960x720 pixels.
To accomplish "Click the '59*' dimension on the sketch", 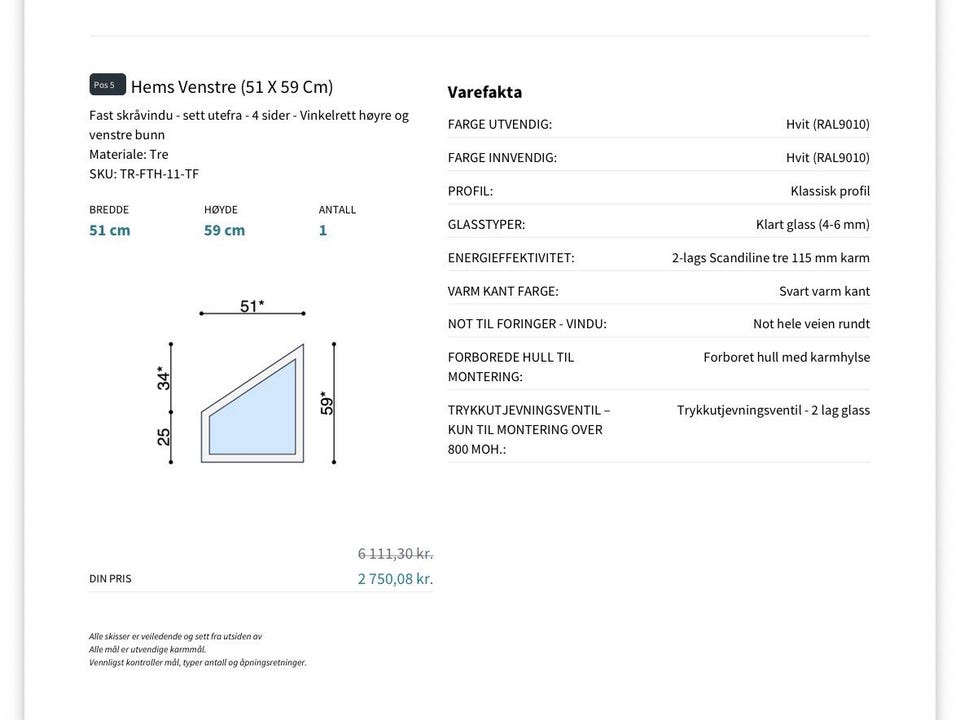I will [x=327, y=403].
